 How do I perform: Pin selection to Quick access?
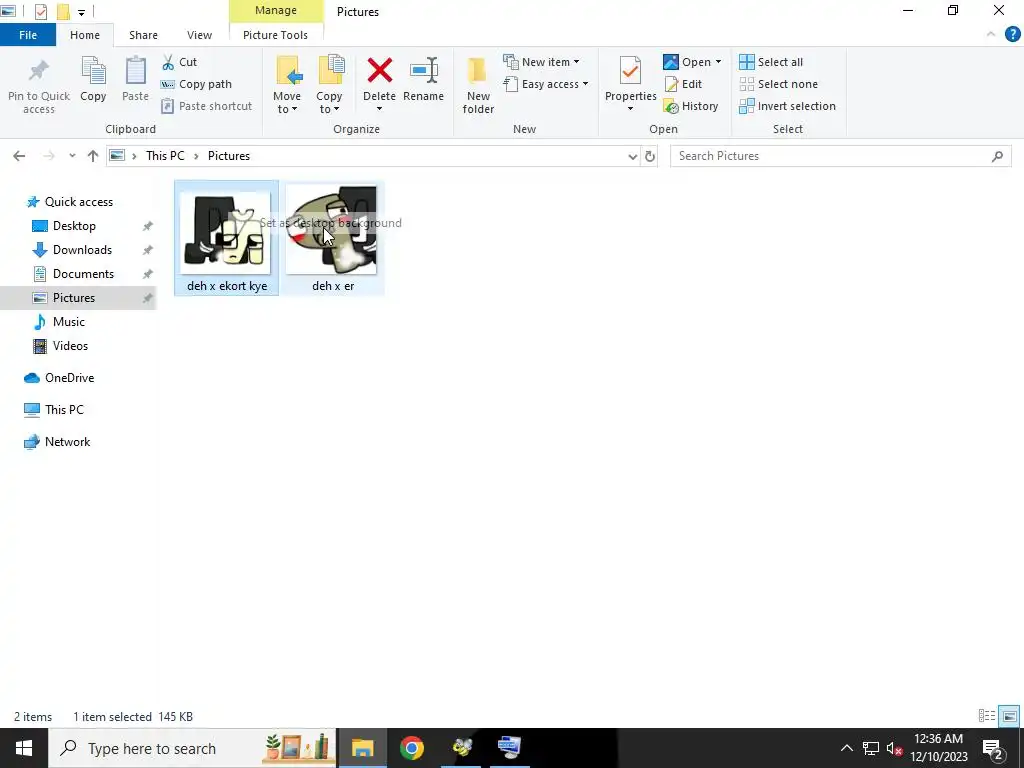pos(39,86)
